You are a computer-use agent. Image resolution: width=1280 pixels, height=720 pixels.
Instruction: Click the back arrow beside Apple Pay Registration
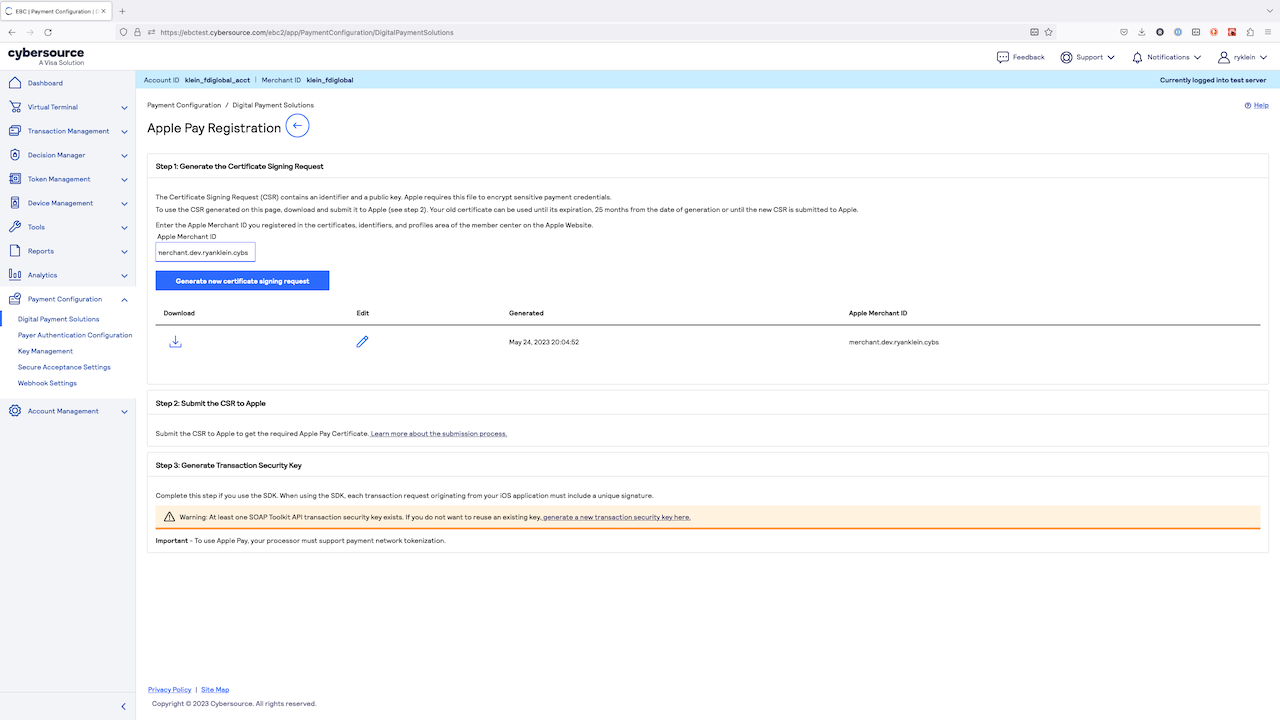click(x=297, y=126)
